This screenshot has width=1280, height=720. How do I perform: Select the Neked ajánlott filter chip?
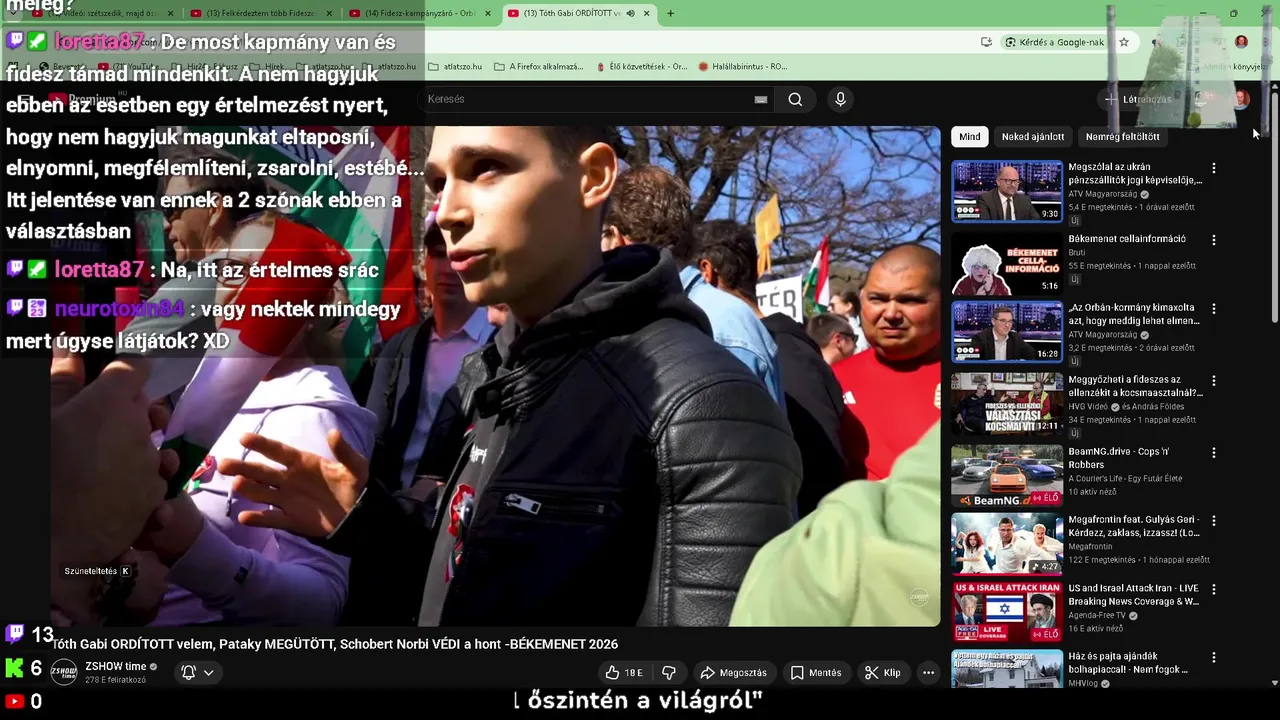tap(1033, 137)
